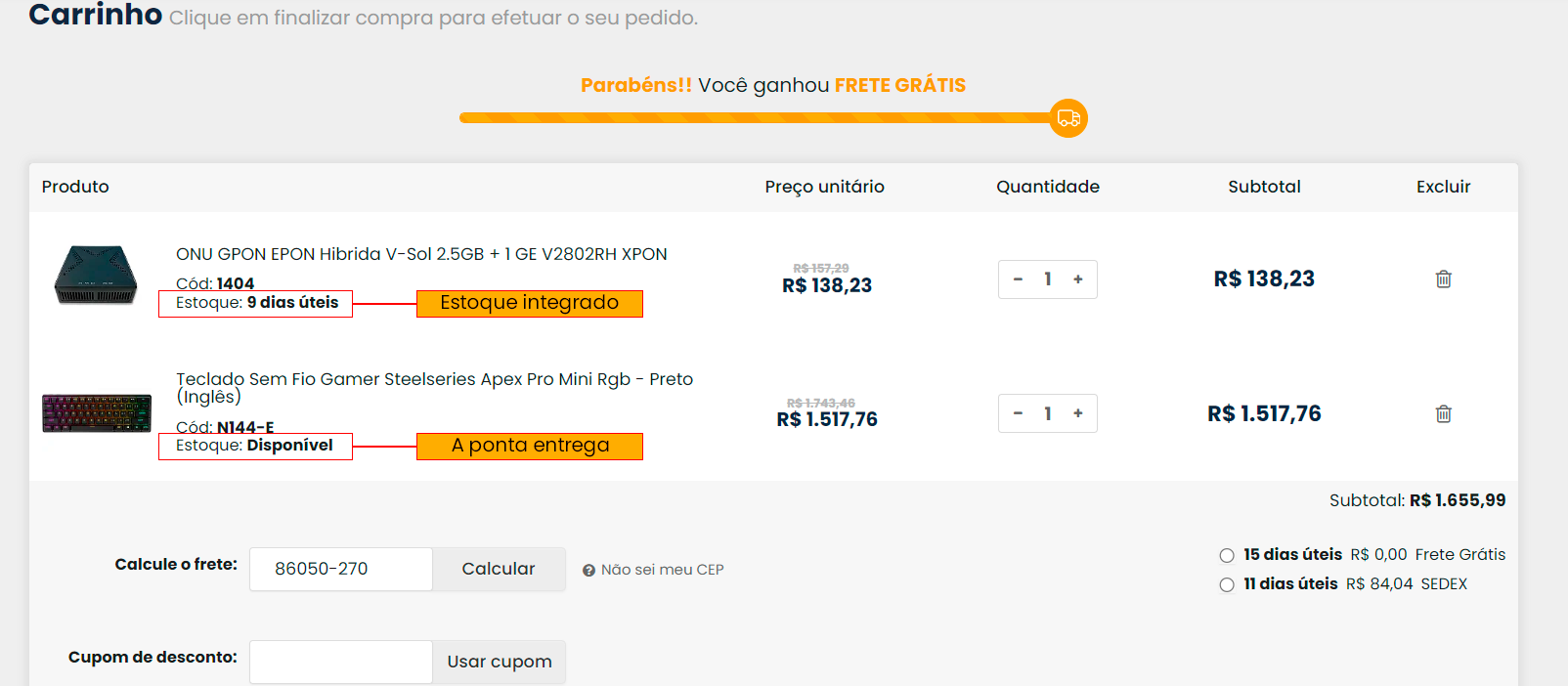
Task: Decrease Steelseries keyboard quantity with minus
Action: coord(1018,413)
